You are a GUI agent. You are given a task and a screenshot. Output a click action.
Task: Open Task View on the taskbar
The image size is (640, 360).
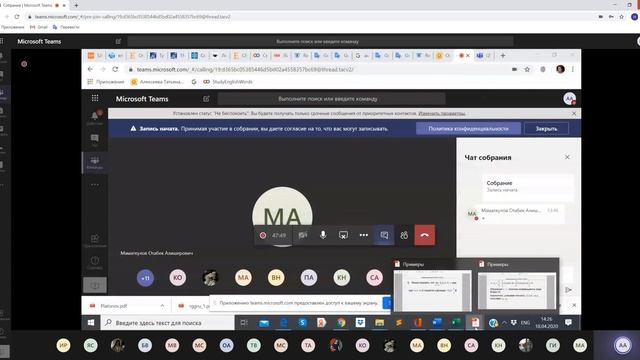pyautogui.click(x=244, y=323)
